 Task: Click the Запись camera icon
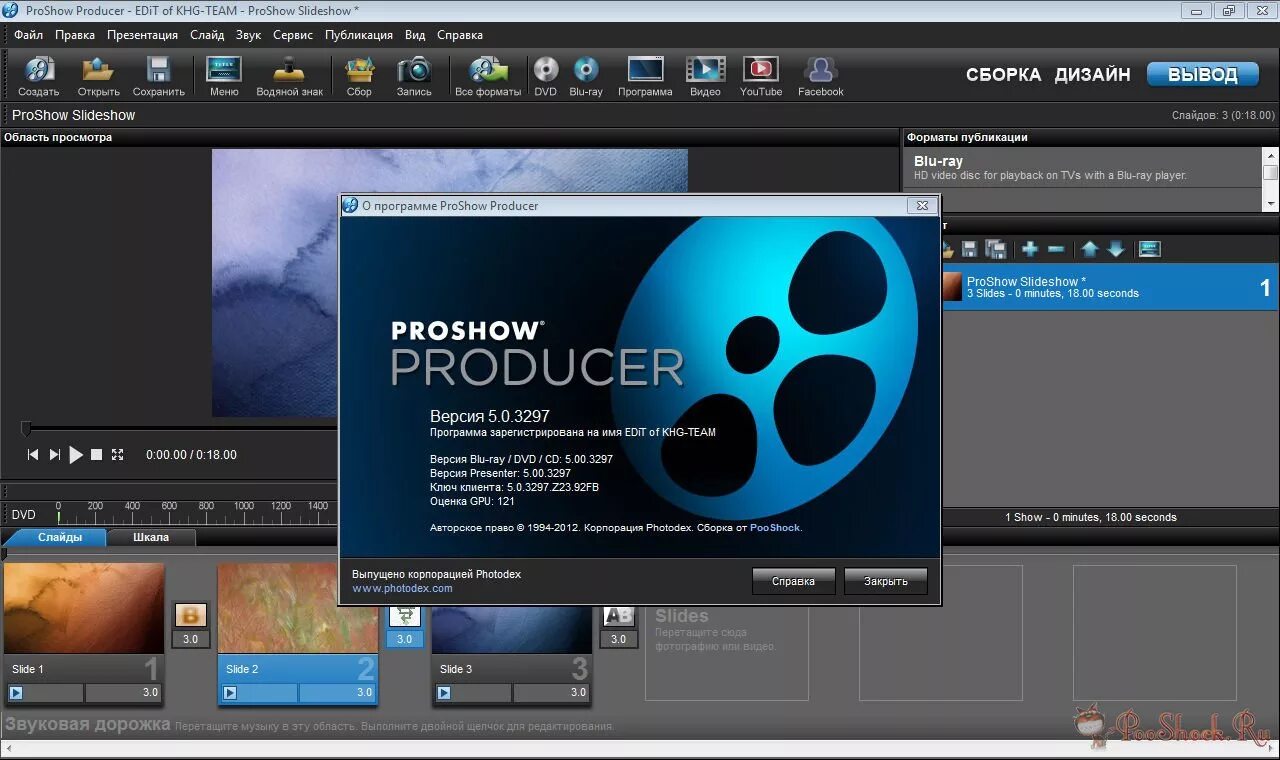414,70
